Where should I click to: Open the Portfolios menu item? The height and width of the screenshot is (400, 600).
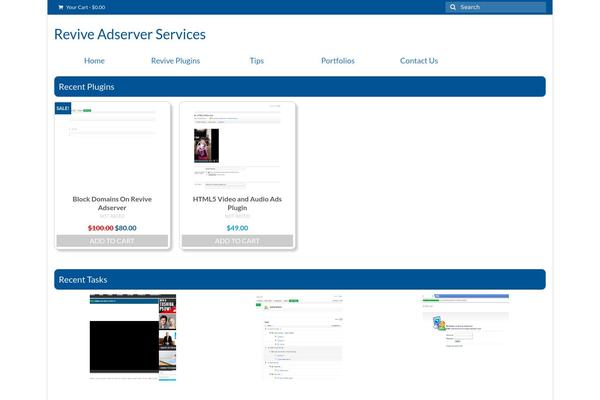[x=338, y=60]
